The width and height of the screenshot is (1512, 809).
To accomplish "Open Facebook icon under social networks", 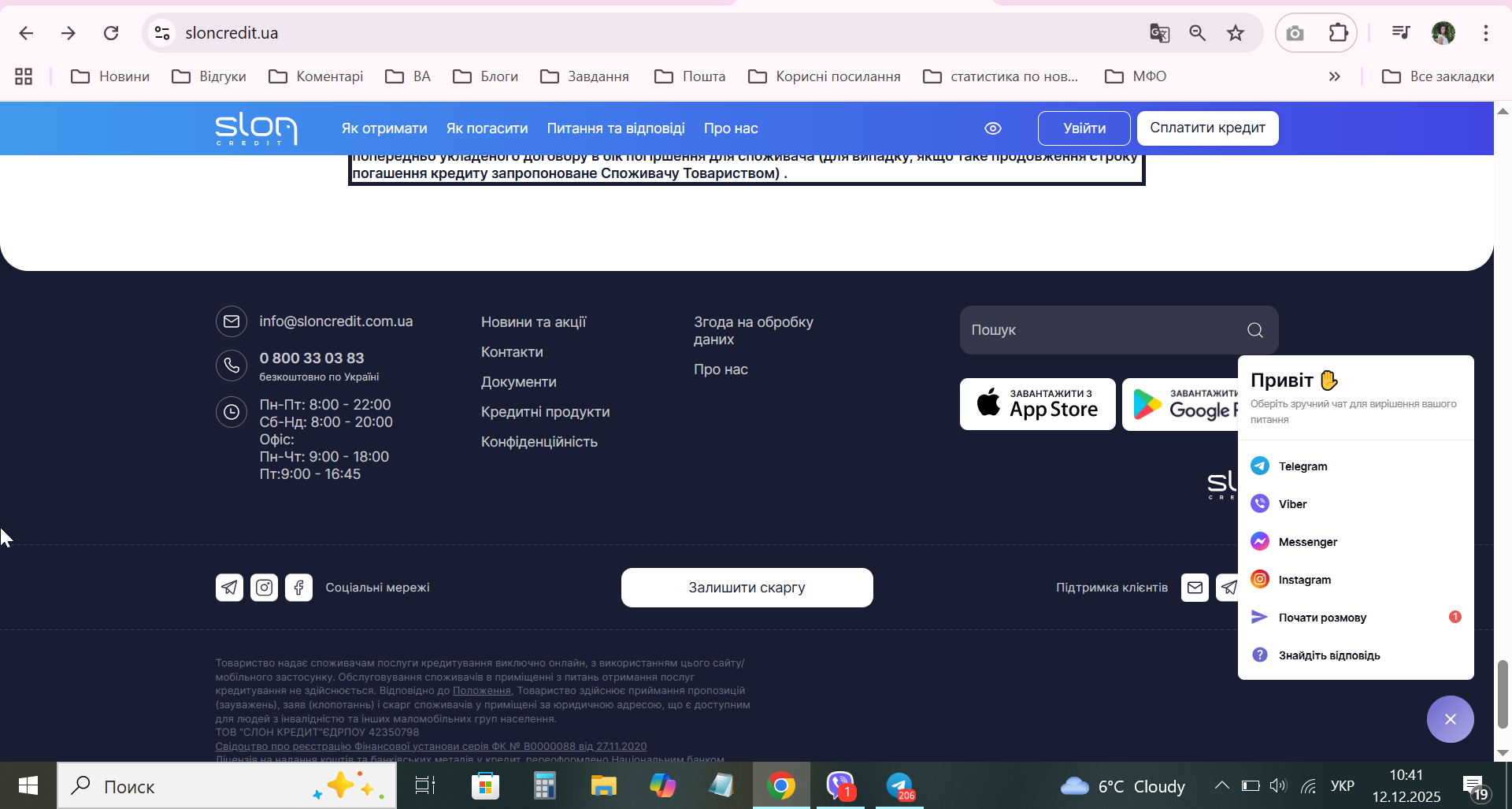I will [x=298, y=588].
